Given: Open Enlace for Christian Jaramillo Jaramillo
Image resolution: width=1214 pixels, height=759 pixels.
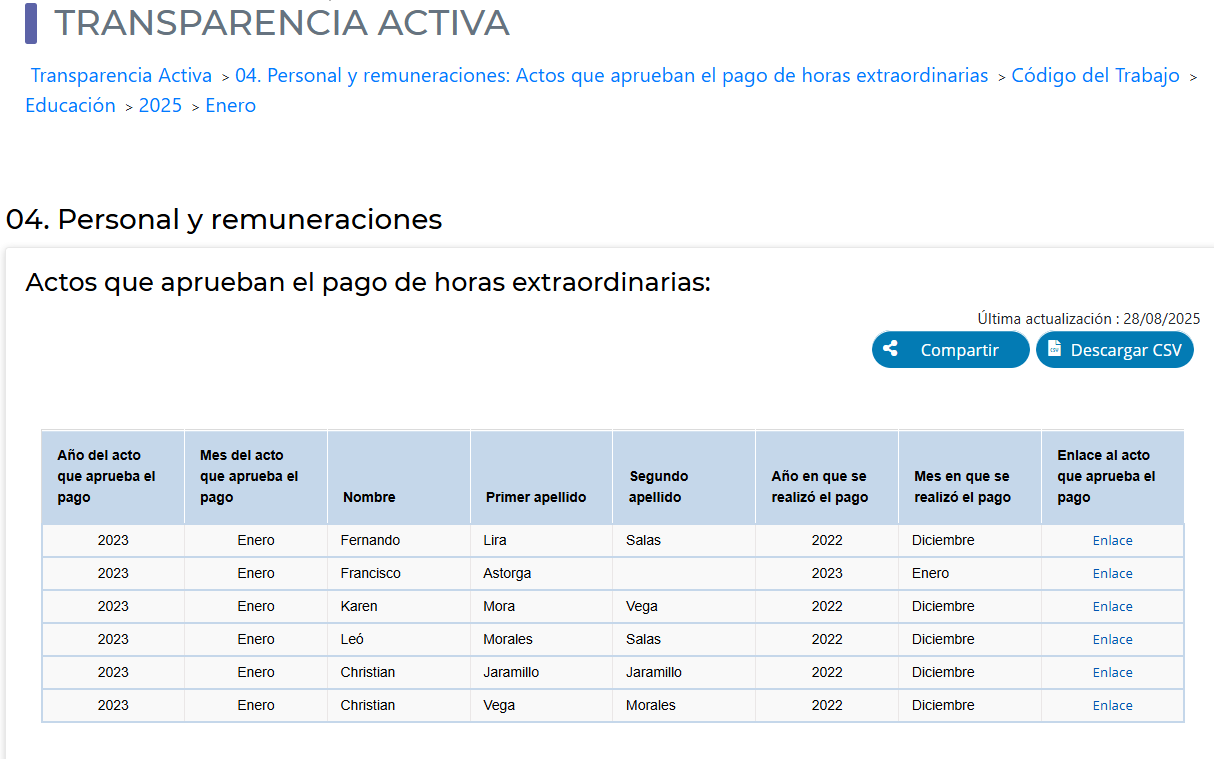Looking at the screenshot, I should pyautogui.click(x=1112, y=672).
